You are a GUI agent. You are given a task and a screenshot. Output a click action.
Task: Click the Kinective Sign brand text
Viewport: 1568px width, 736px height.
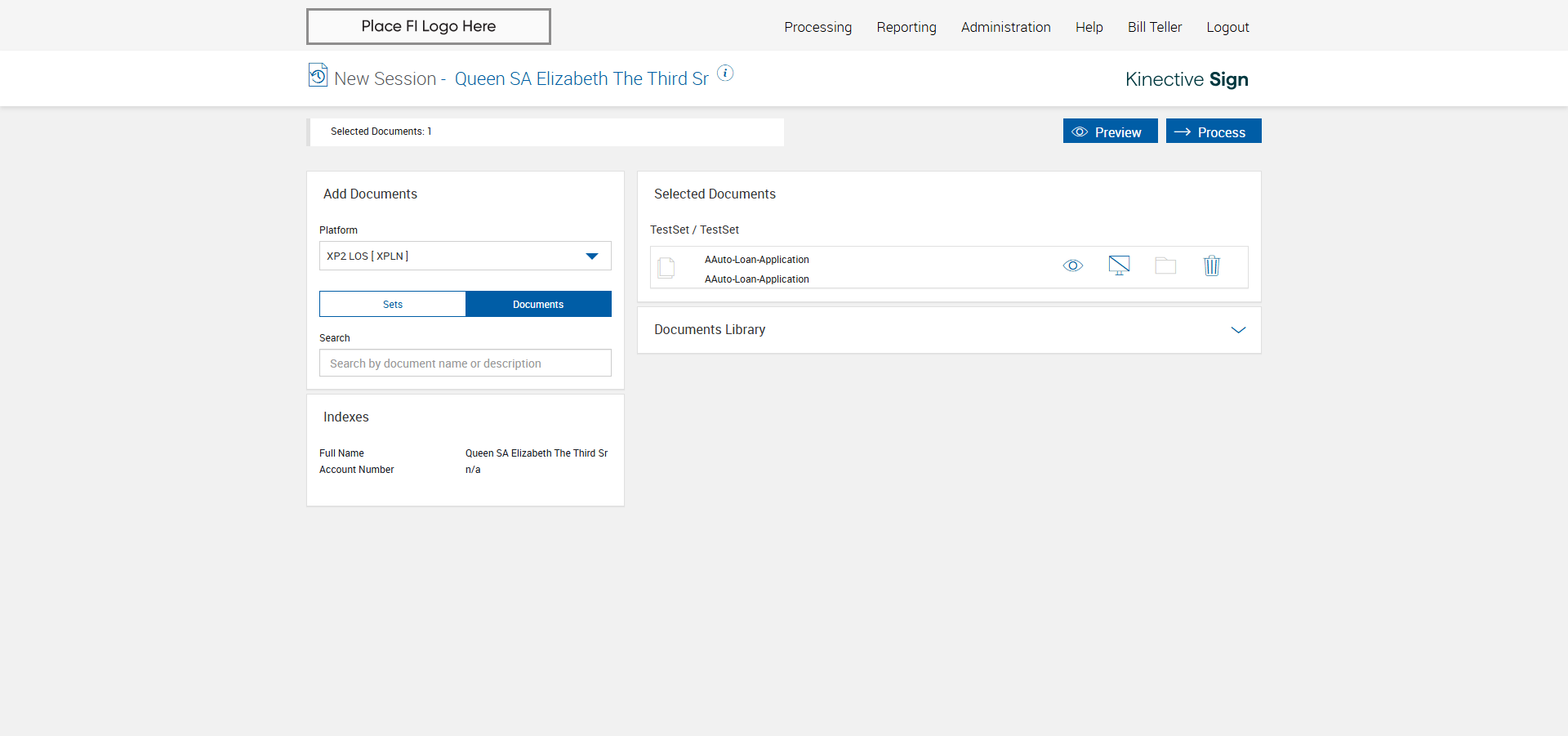pyautogui.click(x=1187, y=79)
